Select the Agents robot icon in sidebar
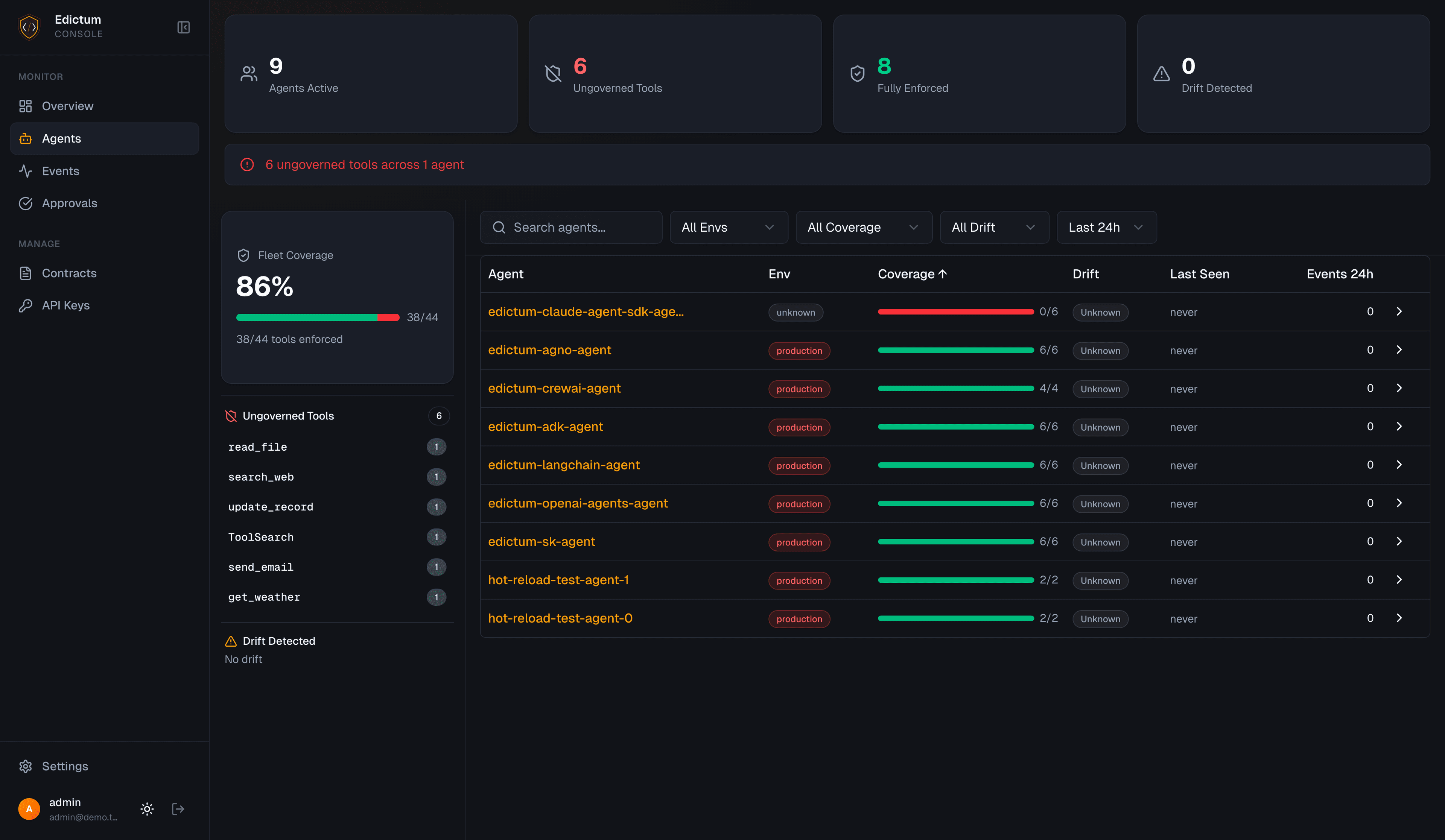 [25, 138]
